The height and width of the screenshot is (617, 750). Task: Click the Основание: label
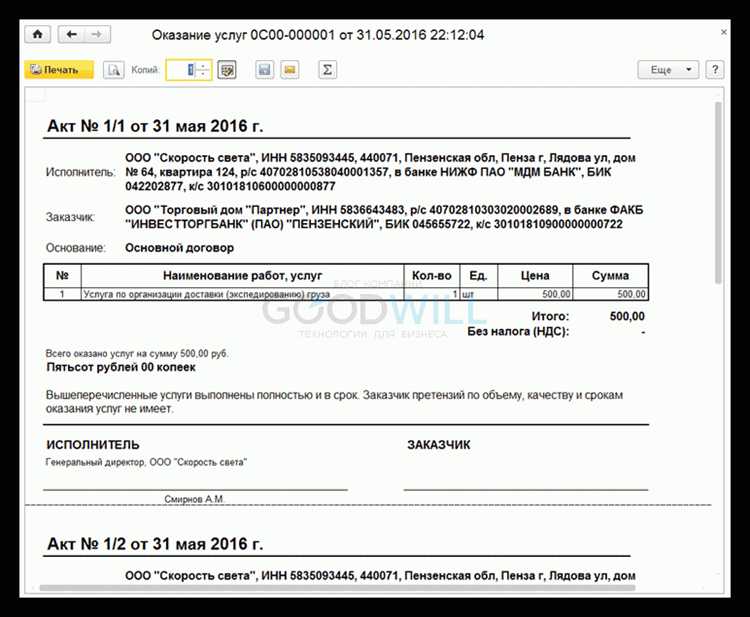(x=76, y=248)
